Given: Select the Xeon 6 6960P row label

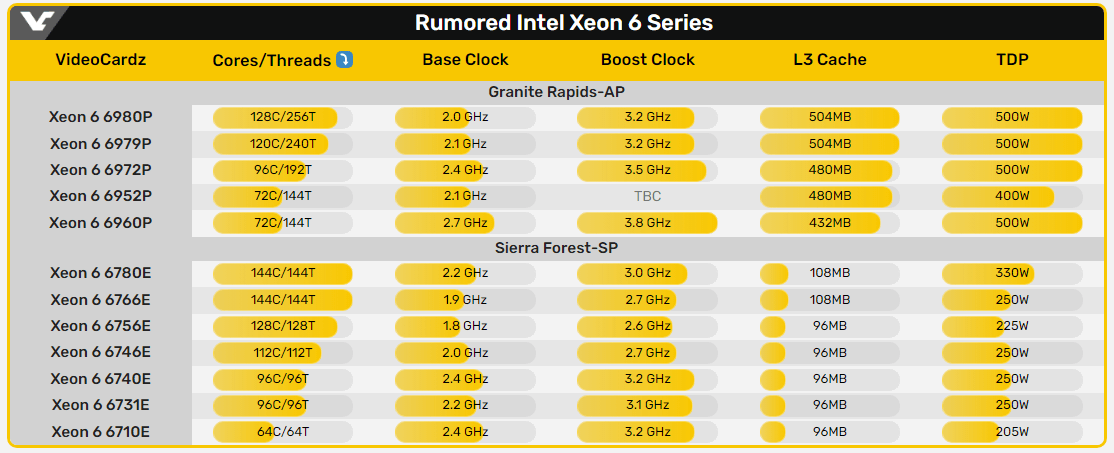Looking at the screenshot, I should point(100,221).
